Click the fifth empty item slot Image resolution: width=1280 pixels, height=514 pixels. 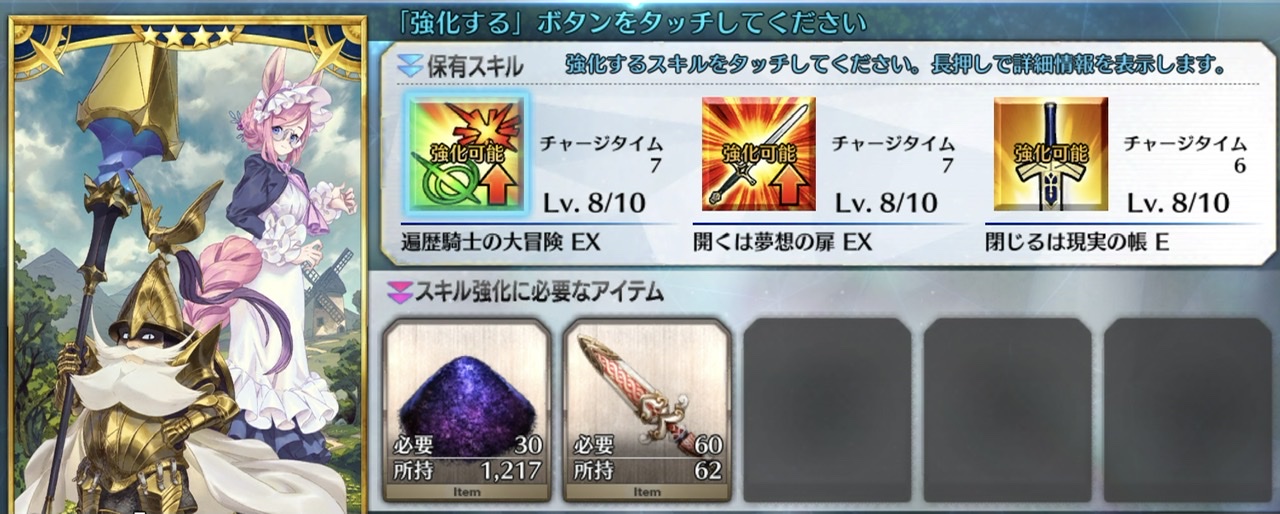[1187, 409]
